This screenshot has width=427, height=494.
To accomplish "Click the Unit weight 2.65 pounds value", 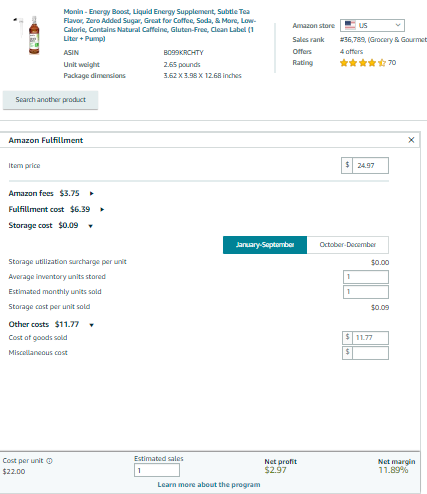I will pos(182,64).
